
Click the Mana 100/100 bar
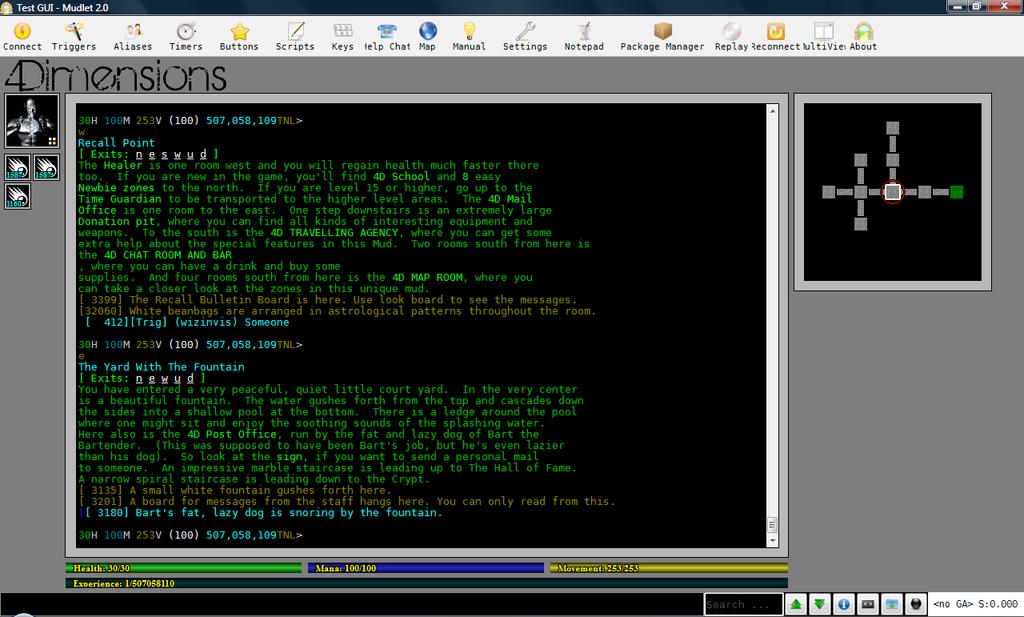pyautogui.click(x=426, y=568)
